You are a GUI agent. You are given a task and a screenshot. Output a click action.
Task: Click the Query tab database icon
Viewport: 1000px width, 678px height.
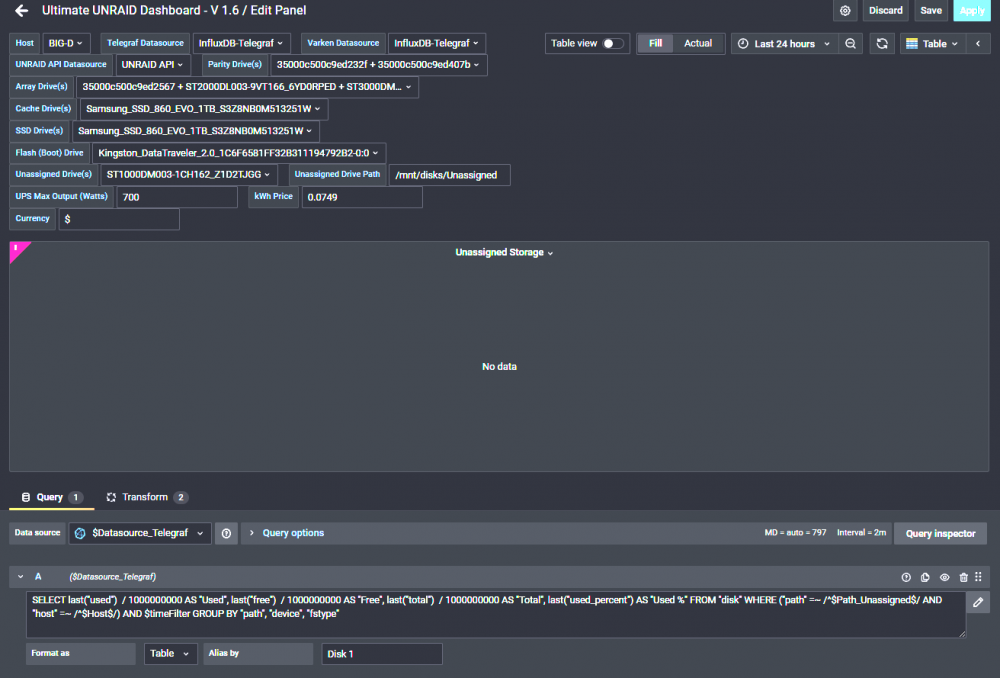point(26,497)
